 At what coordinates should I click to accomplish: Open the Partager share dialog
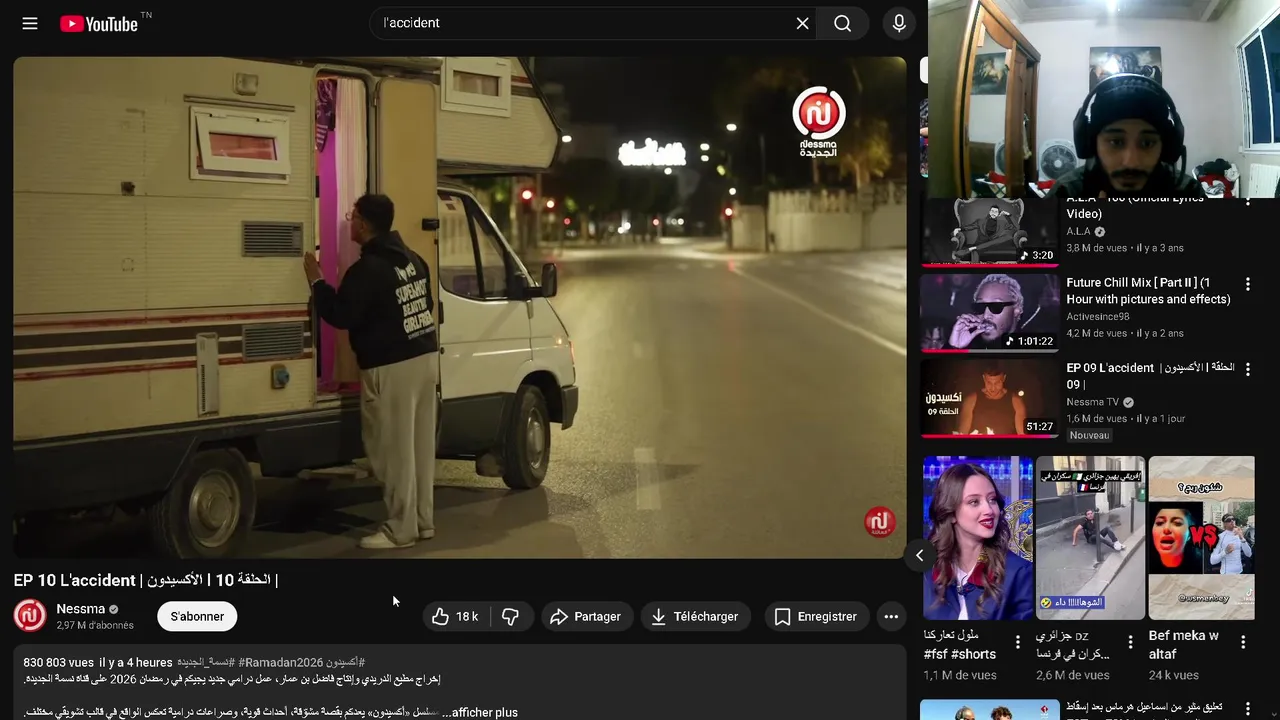tap(585, 616)
